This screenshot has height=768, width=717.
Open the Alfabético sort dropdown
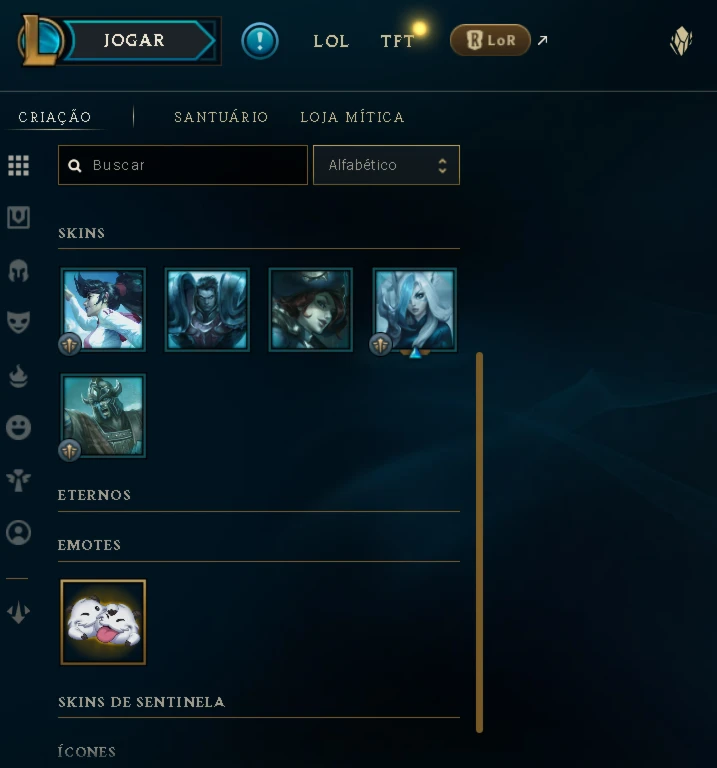pos(386,165)
